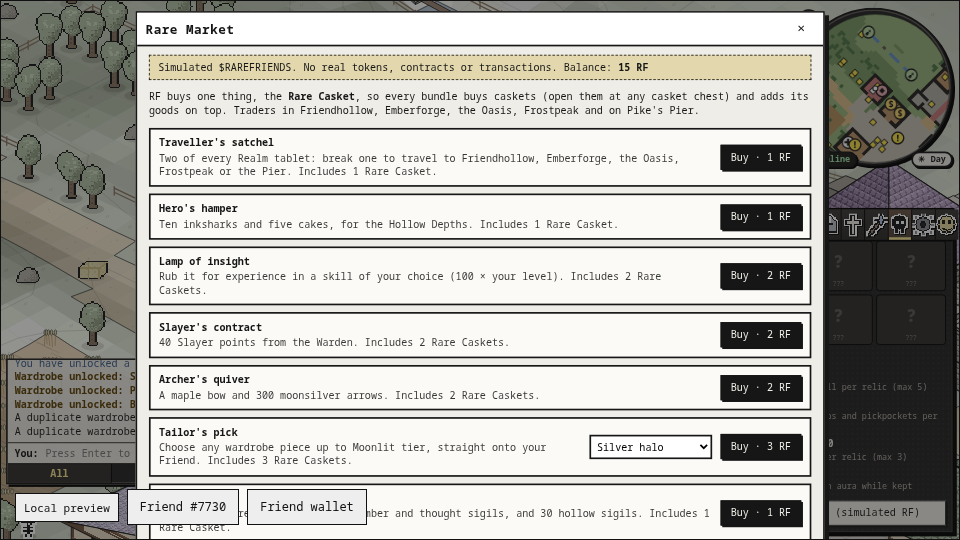The height and width of the screenshot is (540, 960).
Task: Close the Rare Market dialog
Action: coord(801,29)
